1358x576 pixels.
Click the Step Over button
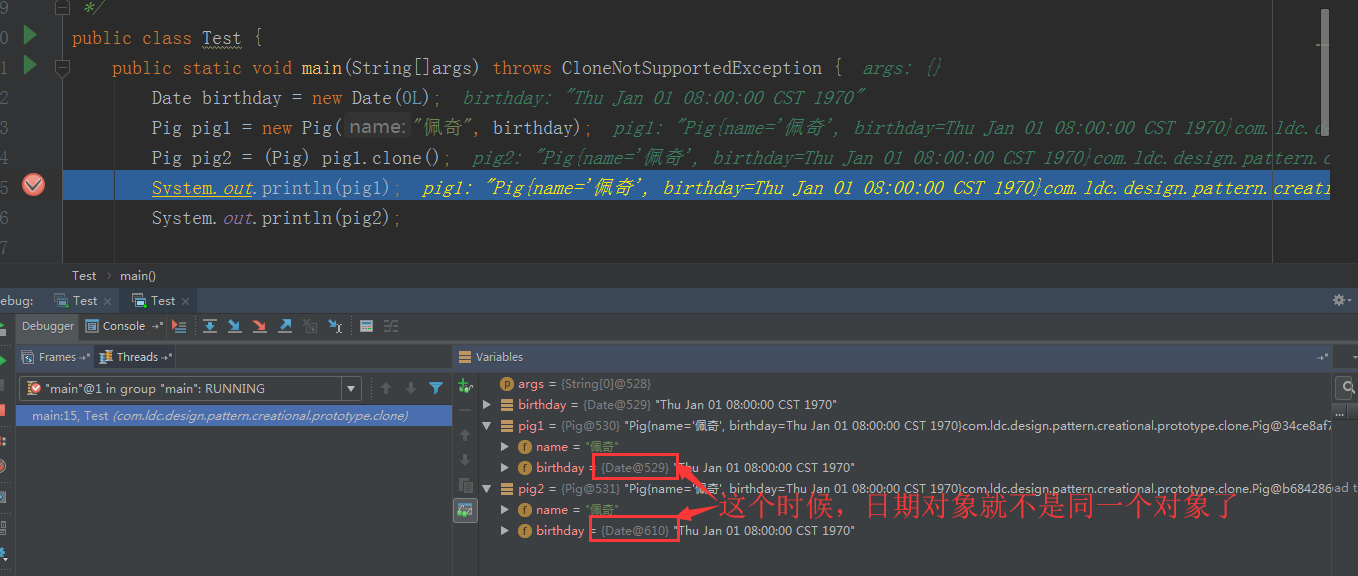pos(210,326)
